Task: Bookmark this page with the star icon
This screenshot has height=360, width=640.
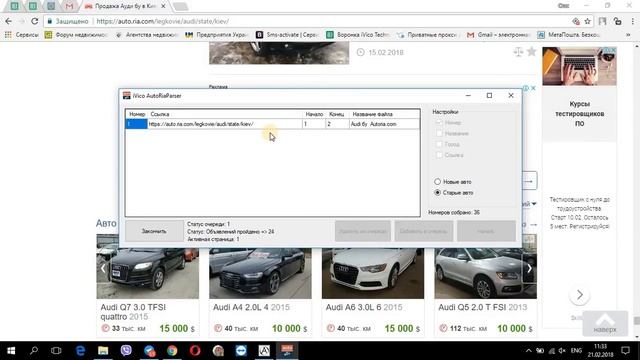Action: tap(587, 21)
